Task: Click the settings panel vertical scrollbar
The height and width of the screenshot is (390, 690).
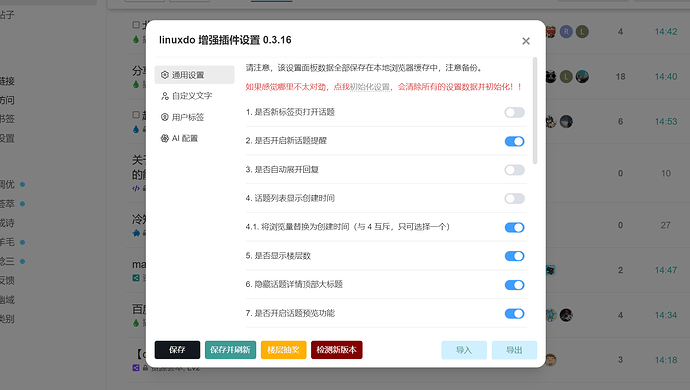Action: pyautogui.click(x=535, y=111)
